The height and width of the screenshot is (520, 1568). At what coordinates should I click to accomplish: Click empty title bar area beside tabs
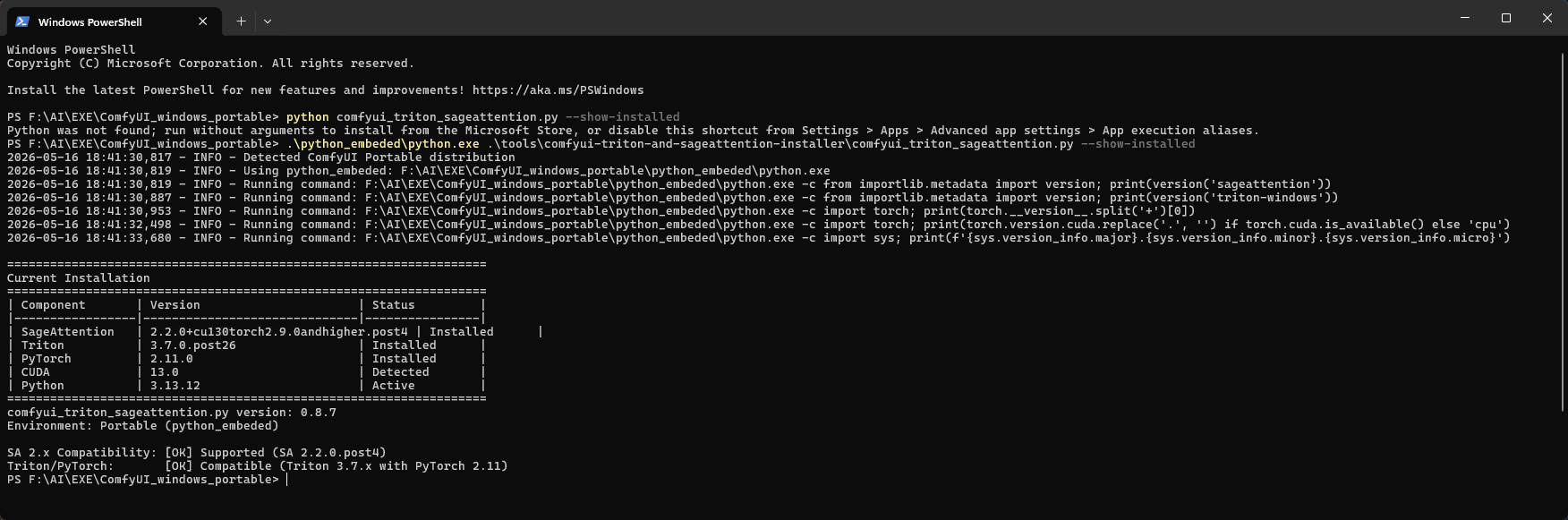[850, 18]
